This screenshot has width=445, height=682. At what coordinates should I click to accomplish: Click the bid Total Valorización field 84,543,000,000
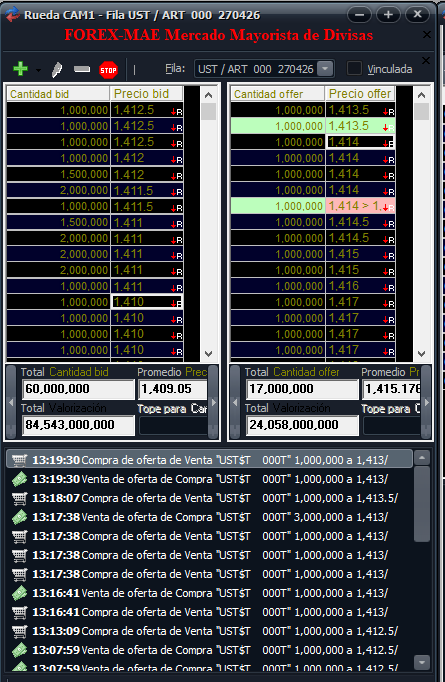tap(78, 425)
